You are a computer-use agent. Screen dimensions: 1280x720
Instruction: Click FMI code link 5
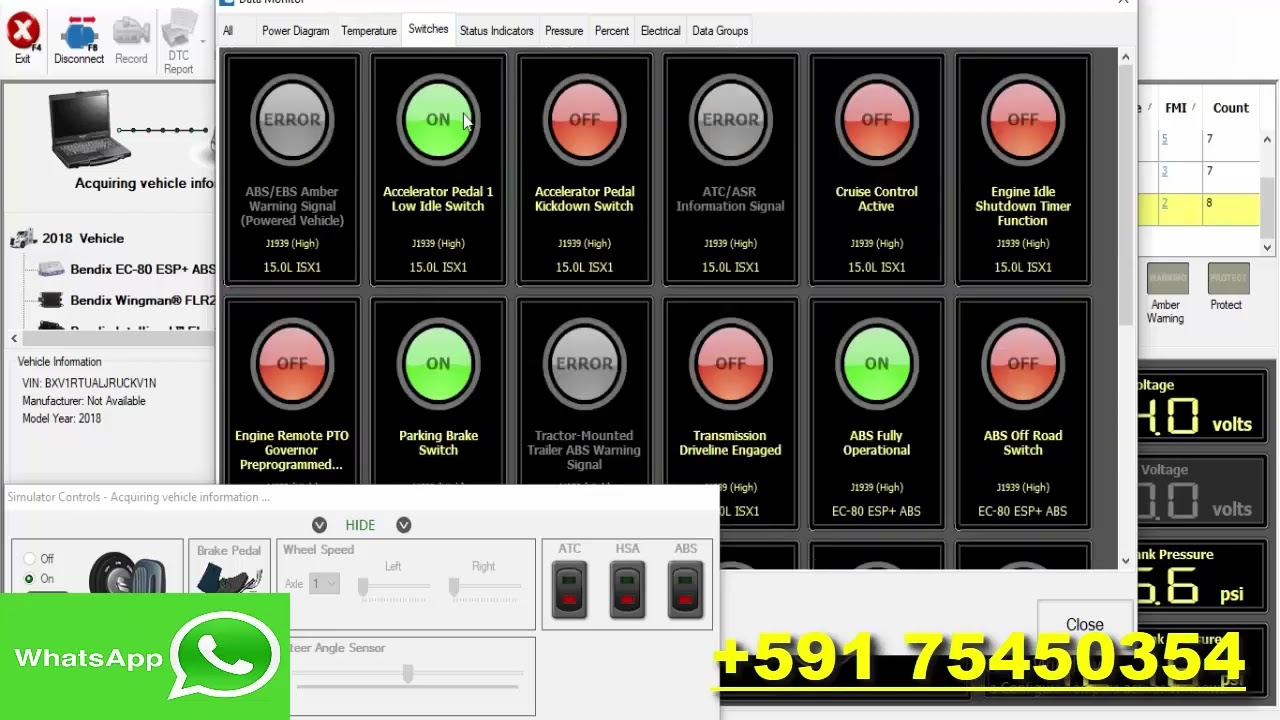click(x=1164, y=139)
